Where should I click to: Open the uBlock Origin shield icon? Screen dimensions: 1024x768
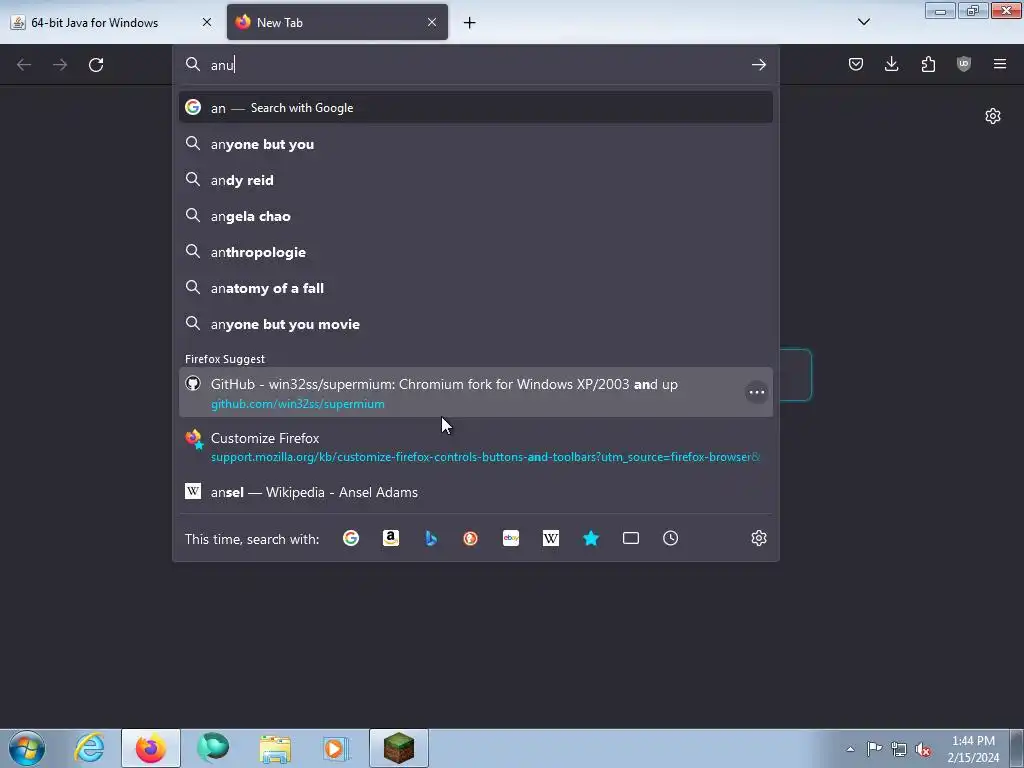point(964,64)
